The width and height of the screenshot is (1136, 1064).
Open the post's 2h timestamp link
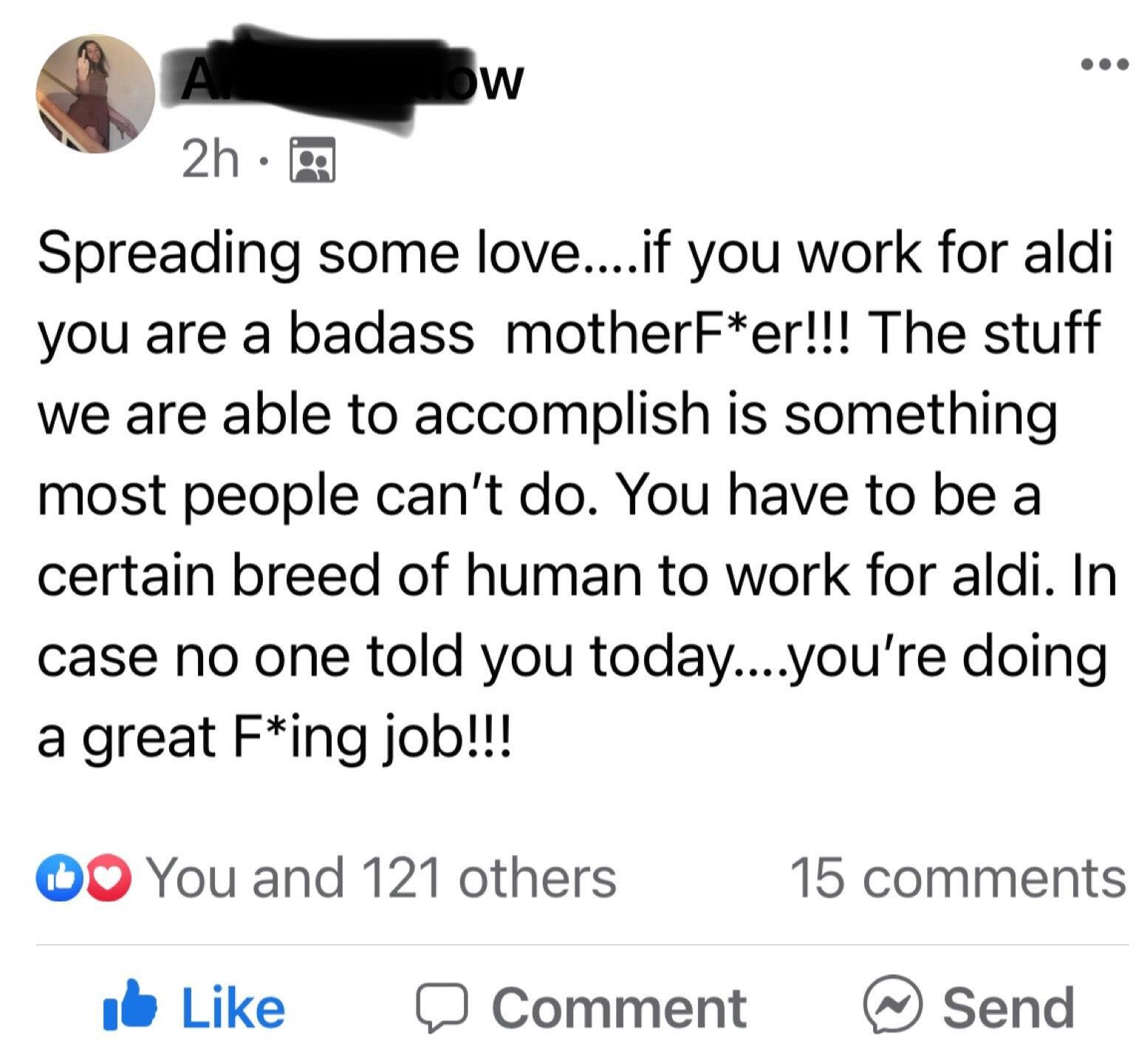coord(210,160)
